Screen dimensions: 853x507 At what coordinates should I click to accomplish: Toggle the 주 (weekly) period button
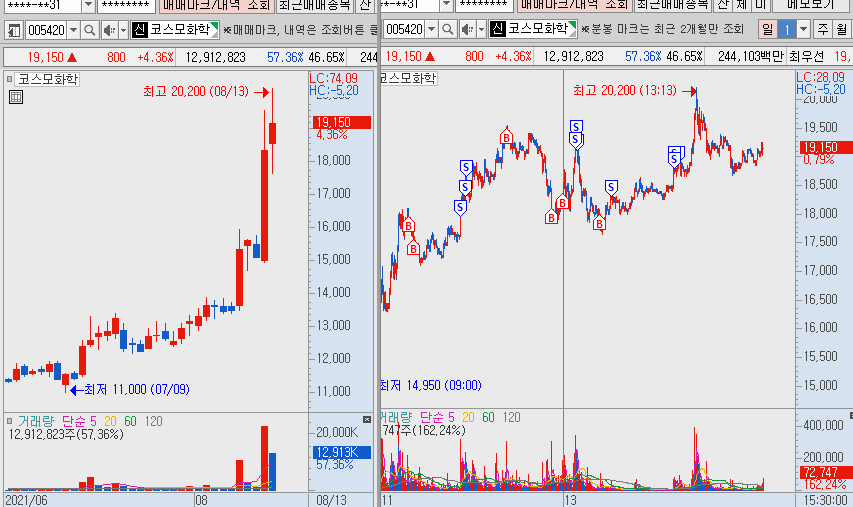pyautogui.click(x=822, y=30)
